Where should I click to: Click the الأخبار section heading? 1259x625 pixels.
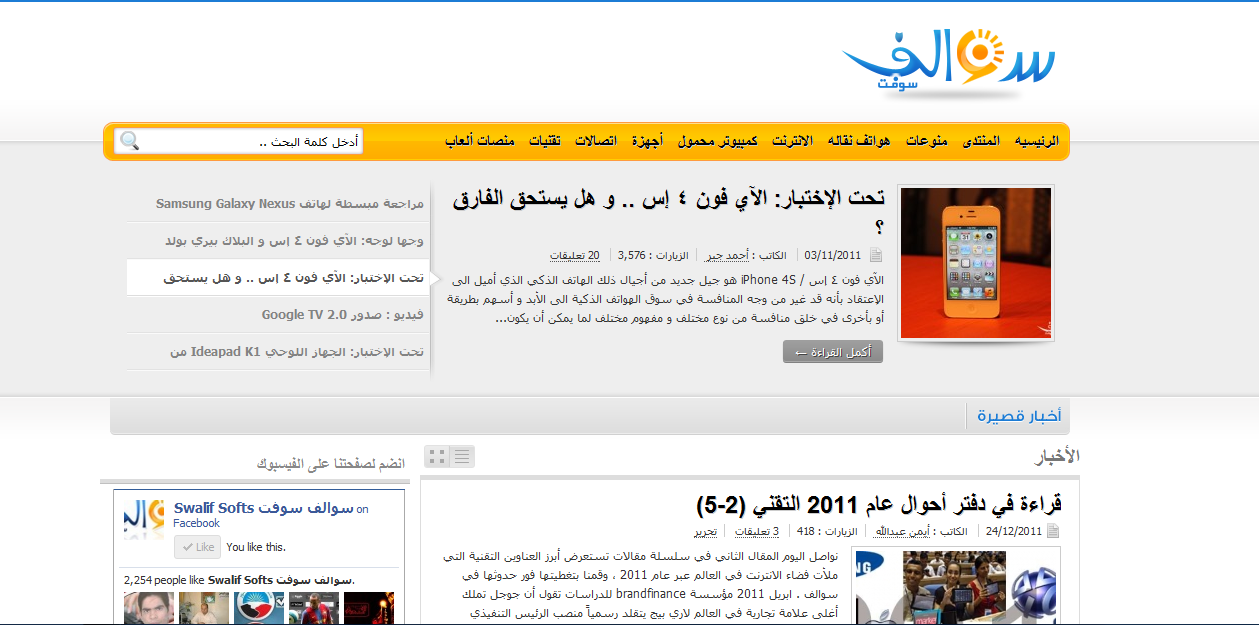point(1057,457)
